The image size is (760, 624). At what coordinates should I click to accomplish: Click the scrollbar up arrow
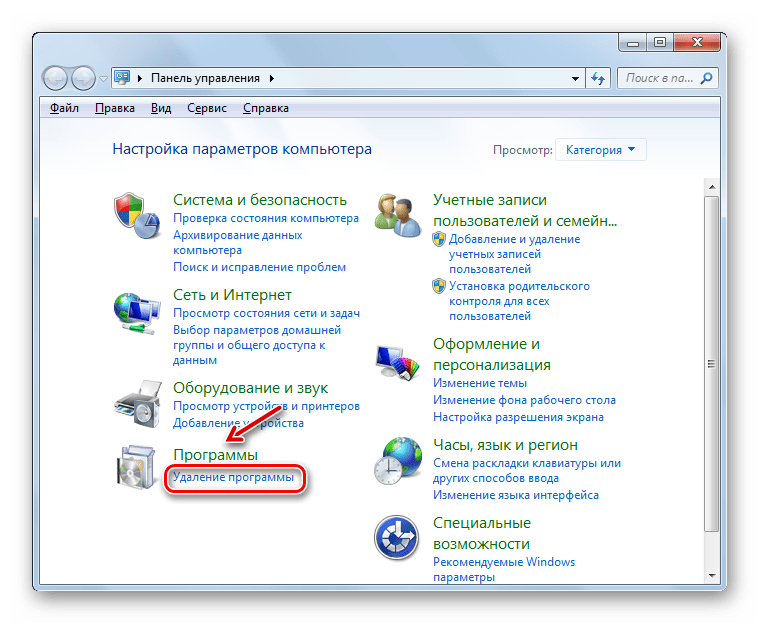coord(712,187)
